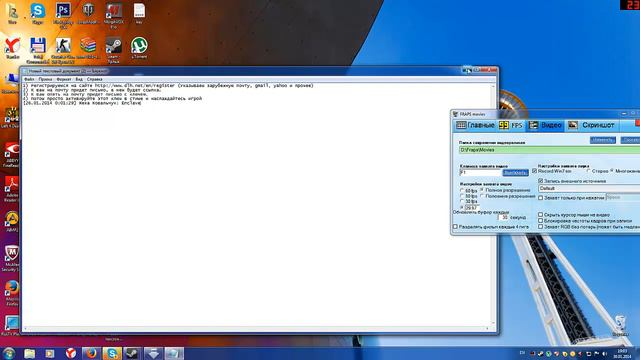Click the buffer update seconds field
Screen dimensions: 640x360
[503, 218]
